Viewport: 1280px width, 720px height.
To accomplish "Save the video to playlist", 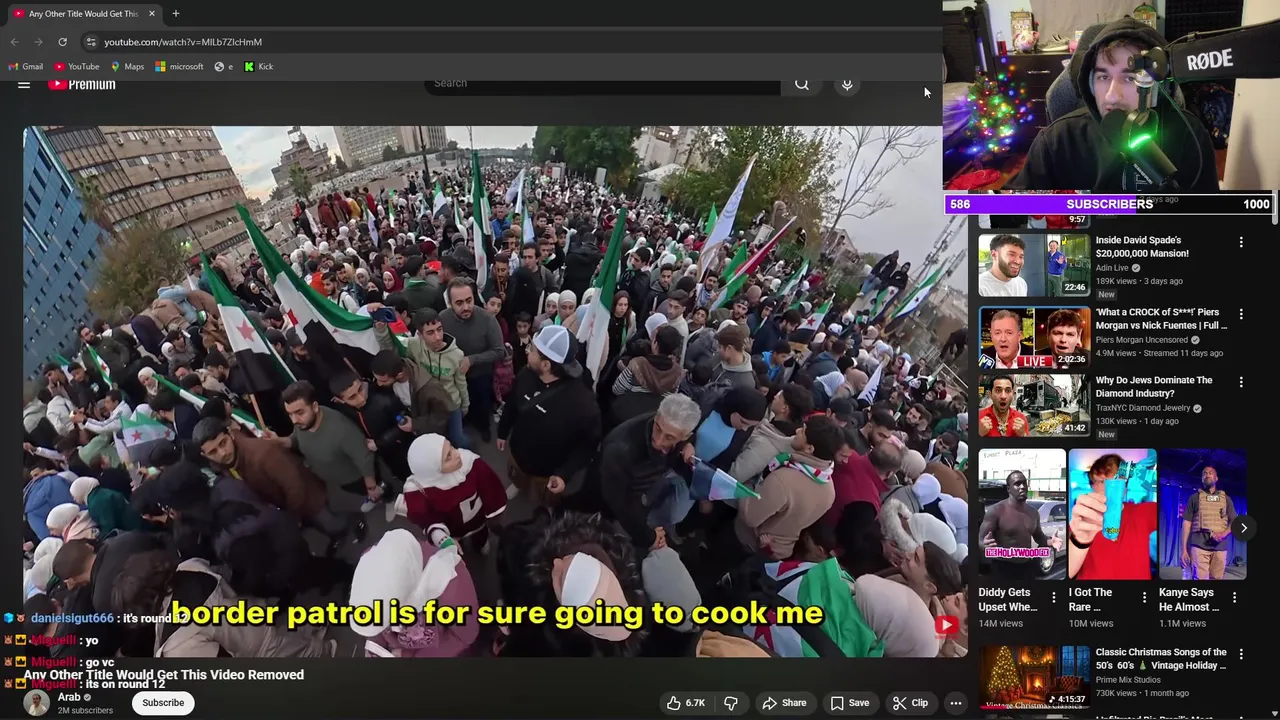I will [850, 703].
